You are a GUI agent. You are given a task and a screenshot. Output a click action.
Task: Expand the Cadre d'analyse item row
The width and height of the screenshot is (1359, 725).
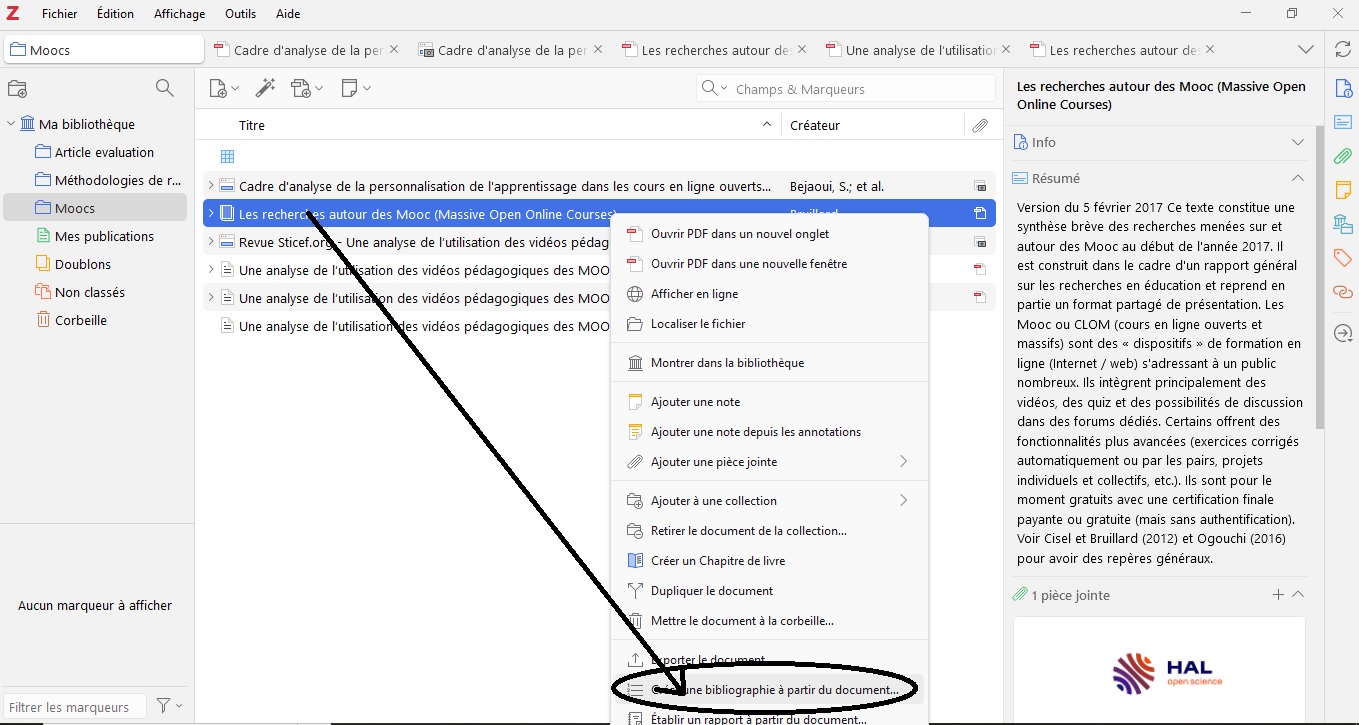pyautogui.click(x=211, y=186)
